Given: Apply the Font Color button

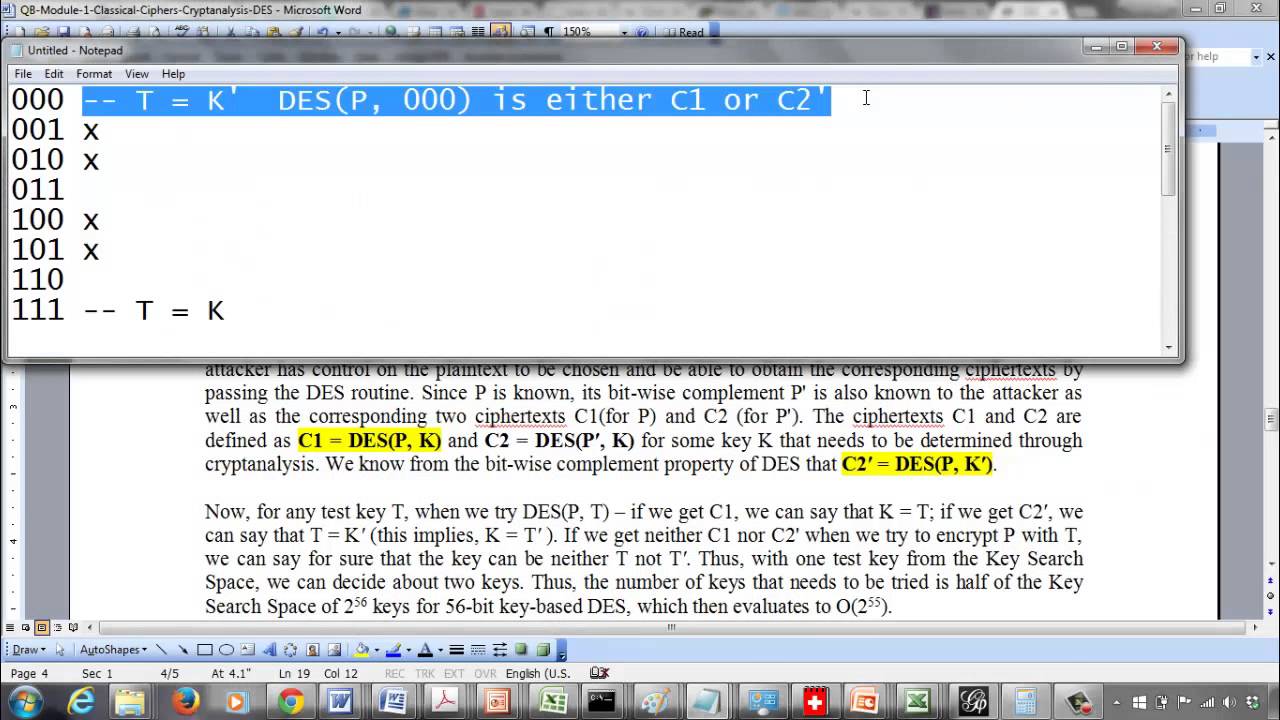Looking at the screenshot, I should [x=425, y=650].
